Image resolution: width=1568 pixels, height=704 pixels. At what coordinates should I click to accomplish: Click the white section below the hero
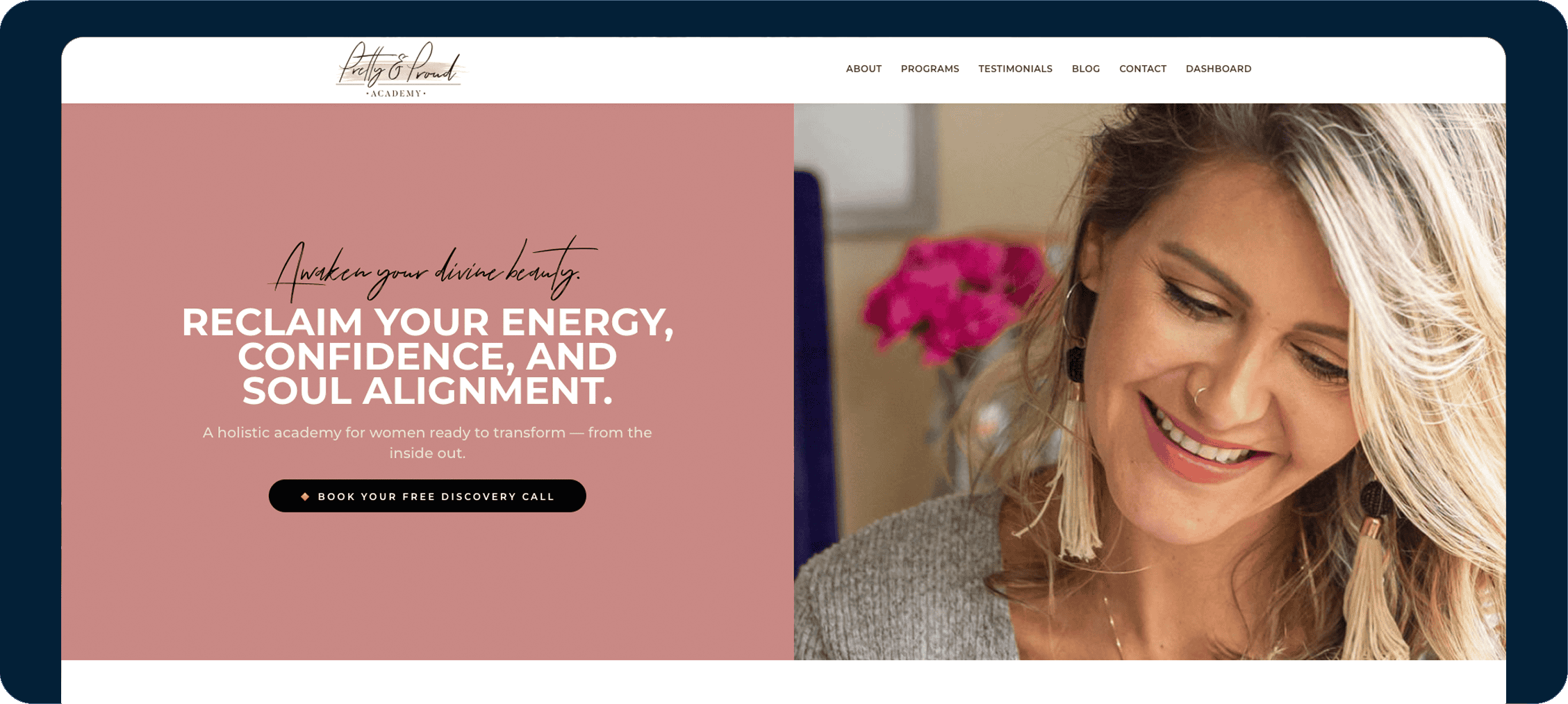tap(783, 682)
